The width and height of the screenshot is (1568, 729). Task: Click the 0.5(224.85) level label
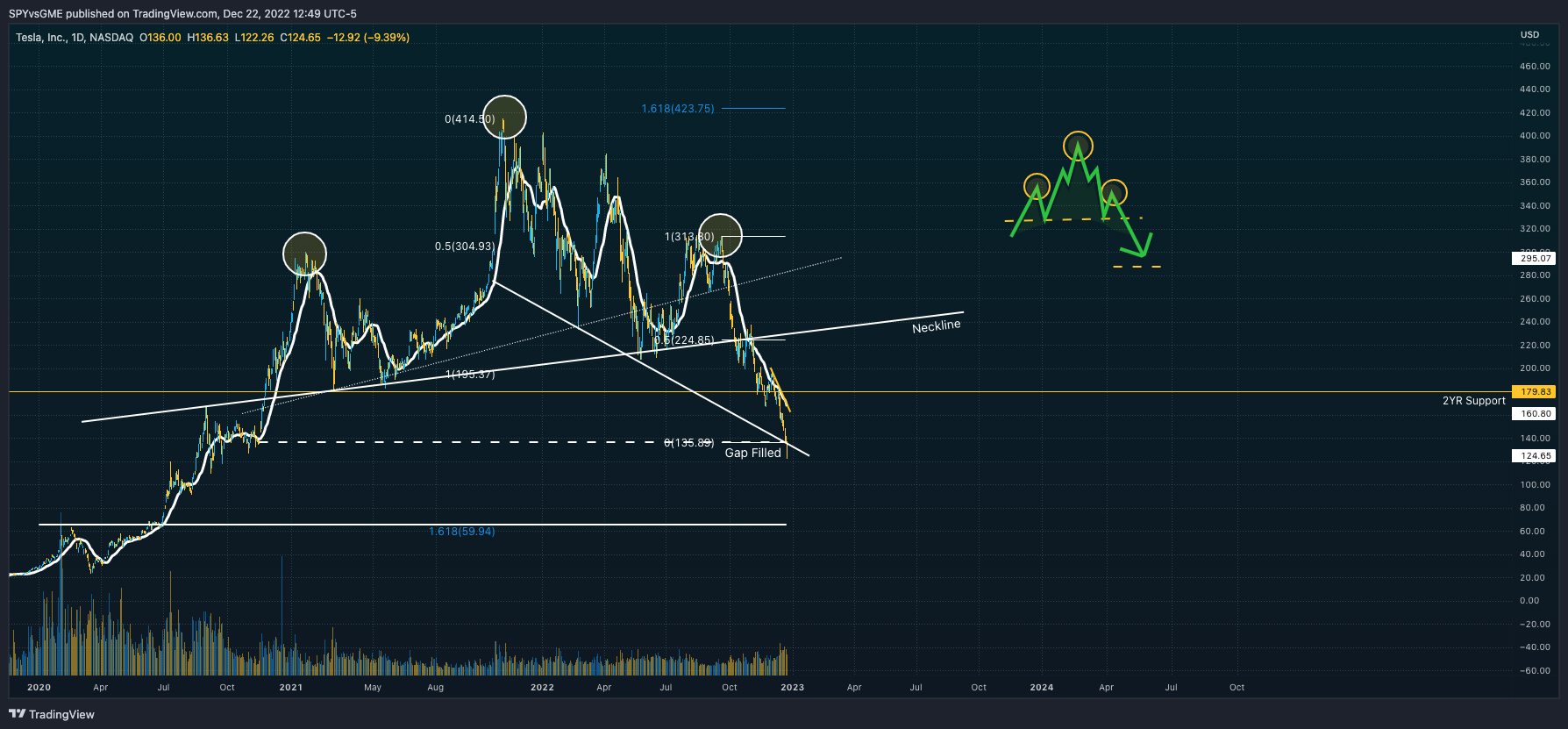[x=684, y=340]
